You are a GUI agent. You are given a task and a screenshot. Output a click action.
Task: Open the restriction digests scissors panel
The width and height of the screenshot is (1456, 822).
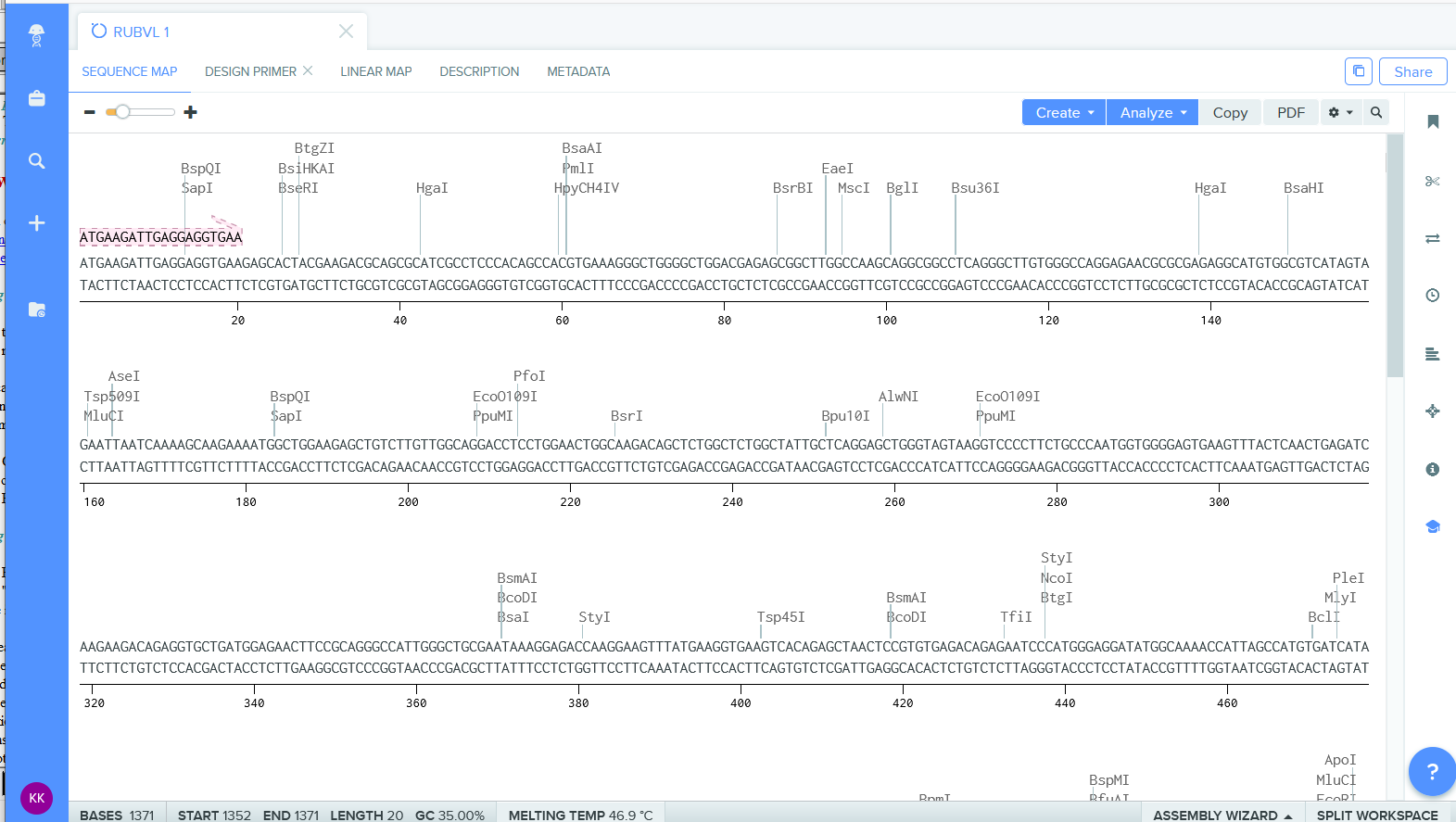[1432, 181]
